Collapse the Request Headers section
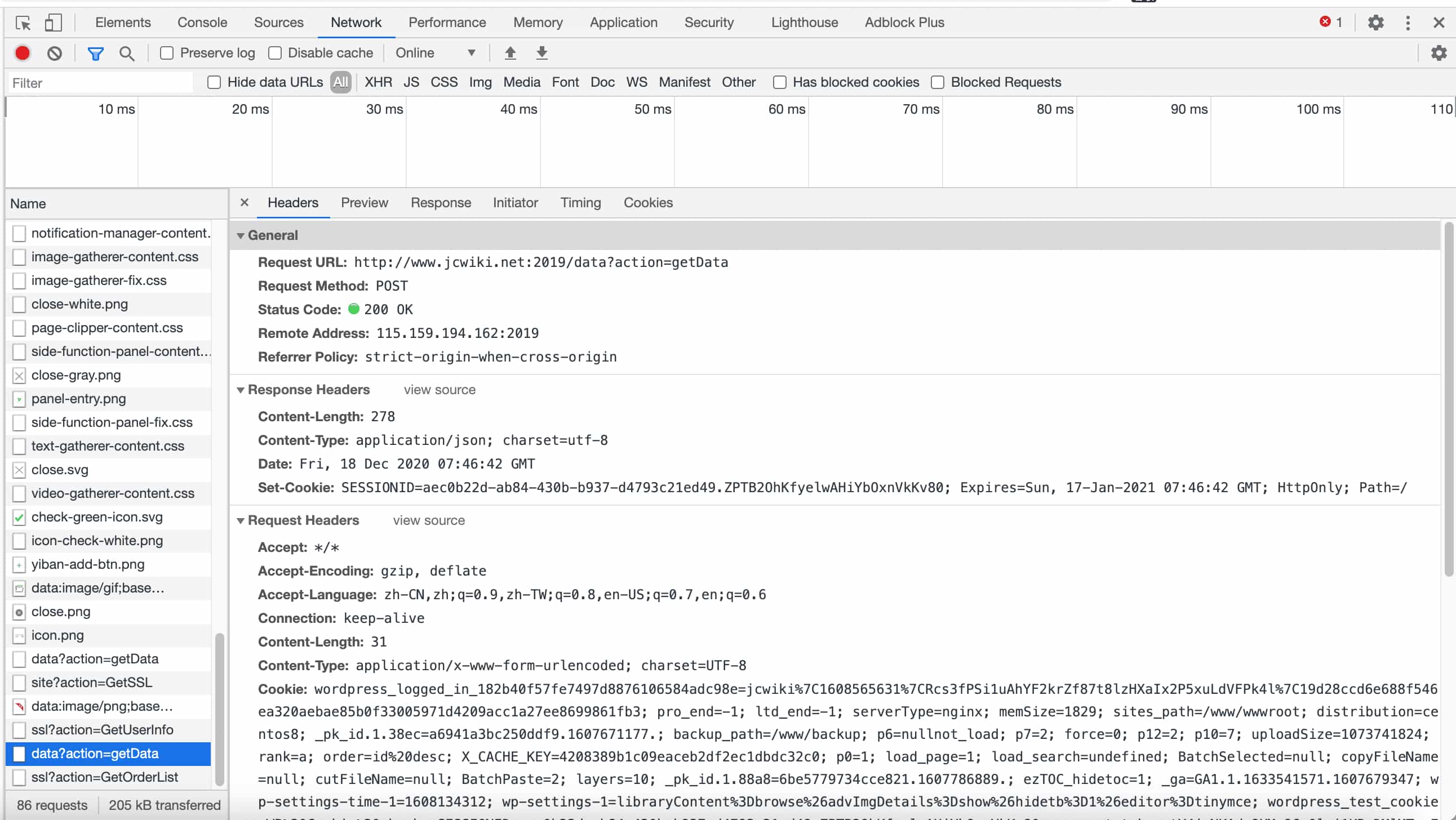 click(241, 520)
